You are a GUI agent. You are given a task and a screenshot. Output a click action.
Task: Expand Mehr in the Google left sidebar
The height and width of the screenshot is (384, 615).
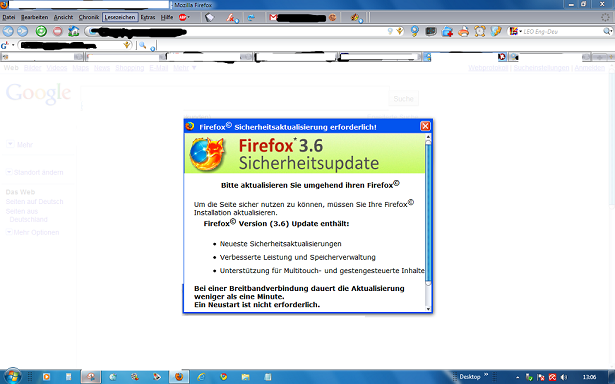click(x=20, y=145)
